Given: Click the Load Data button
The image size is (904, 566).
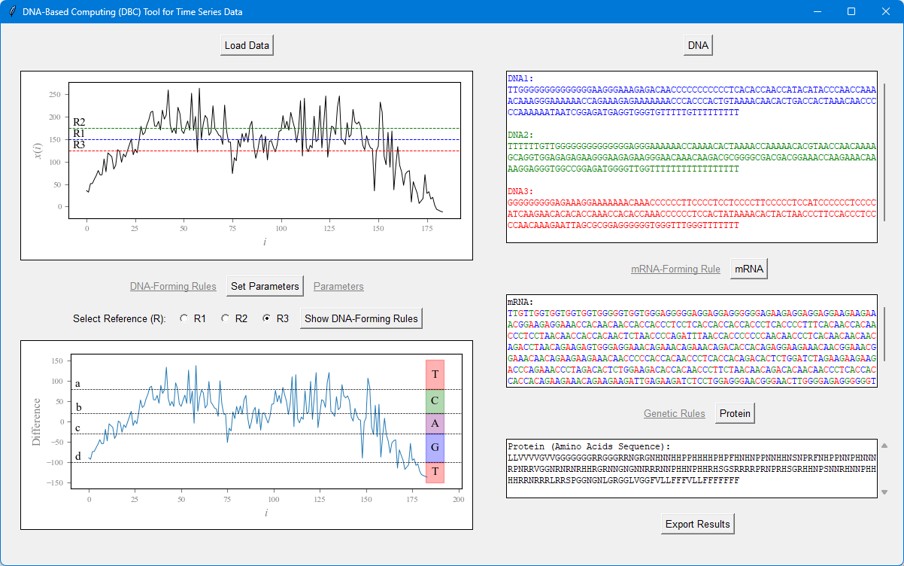Looking at the screenshot, I should (247, 46).
